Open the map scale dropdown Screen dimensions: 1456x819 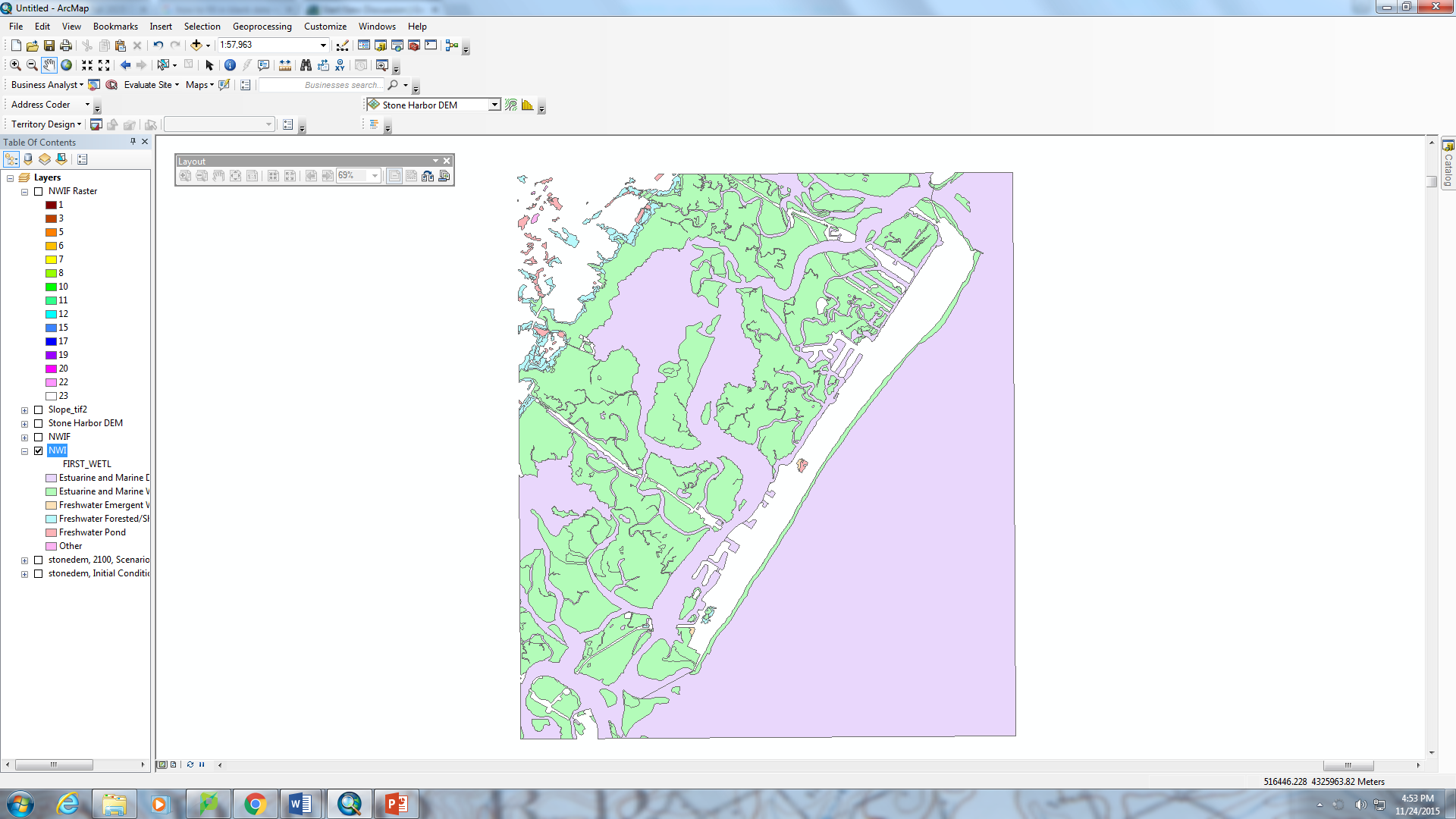pos(323,45)
